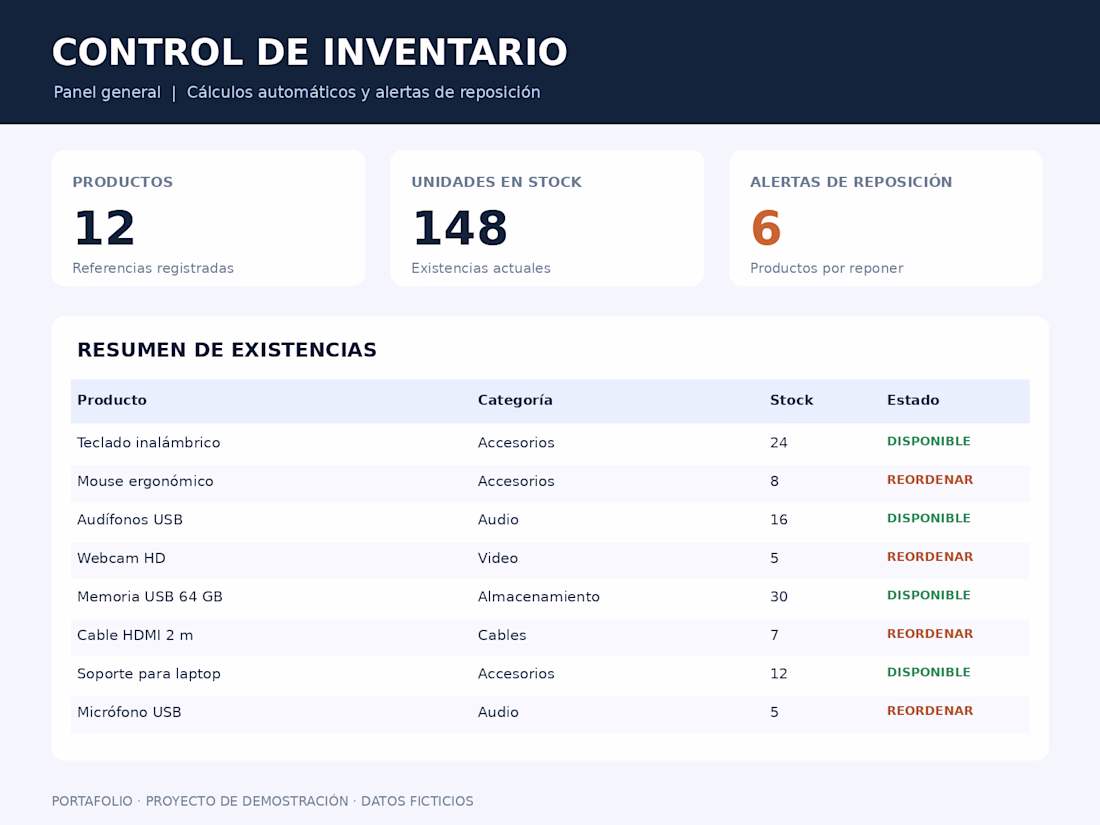This screenshot has height=825, width=1100.
Task: Click the "Existencias actuales" caption
Action: tap(481, 268)
